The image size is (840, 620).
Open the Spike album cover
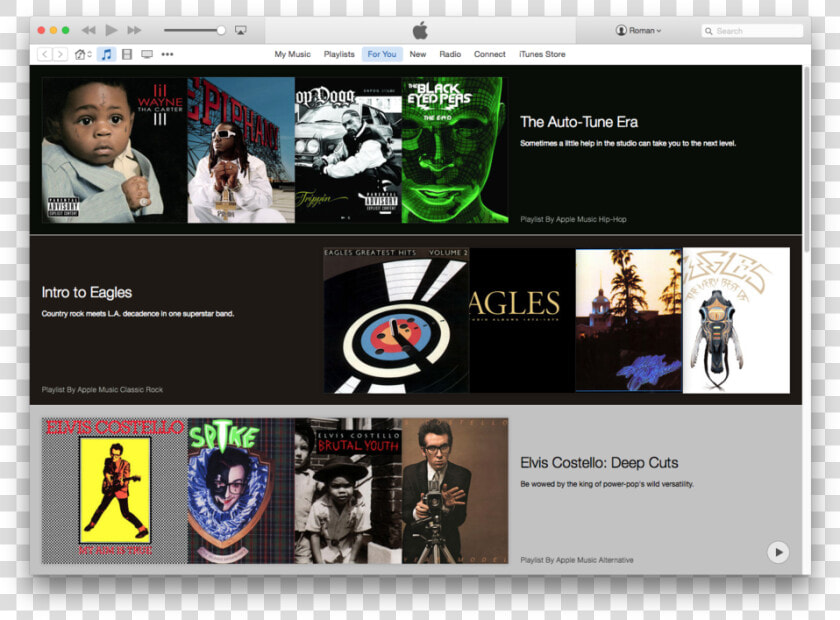tap(241, 491)
